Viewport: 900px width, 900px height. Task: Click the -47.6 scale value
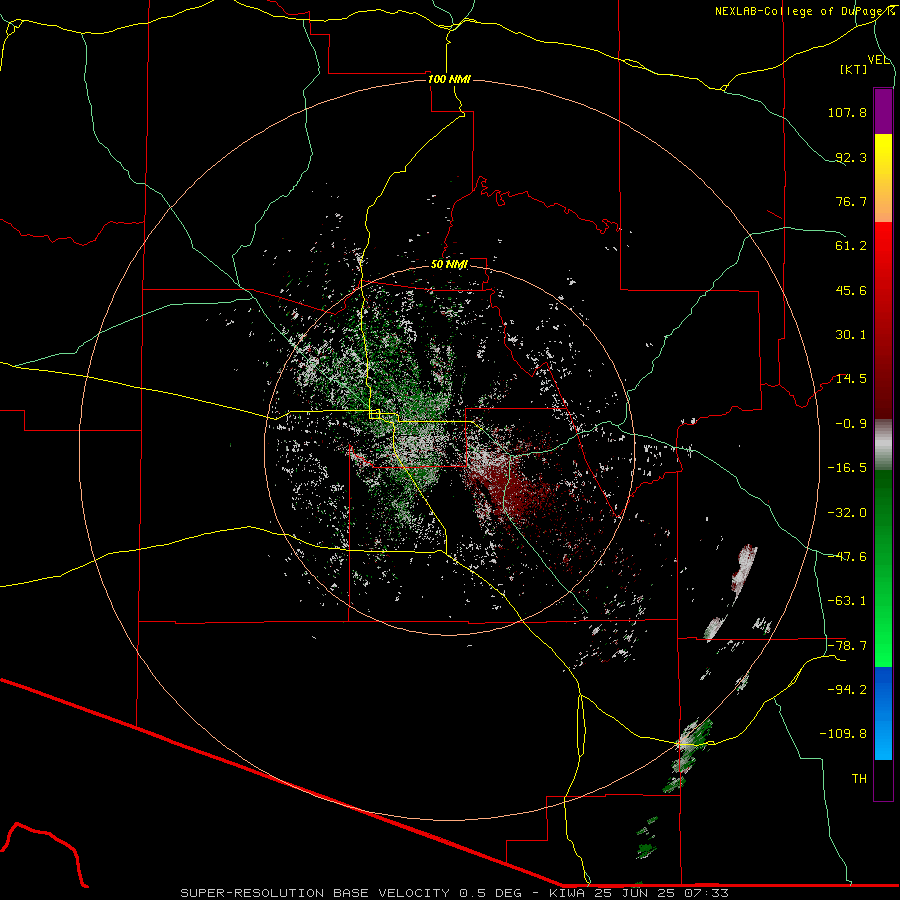pyautogui.click(x=847, y=557)
